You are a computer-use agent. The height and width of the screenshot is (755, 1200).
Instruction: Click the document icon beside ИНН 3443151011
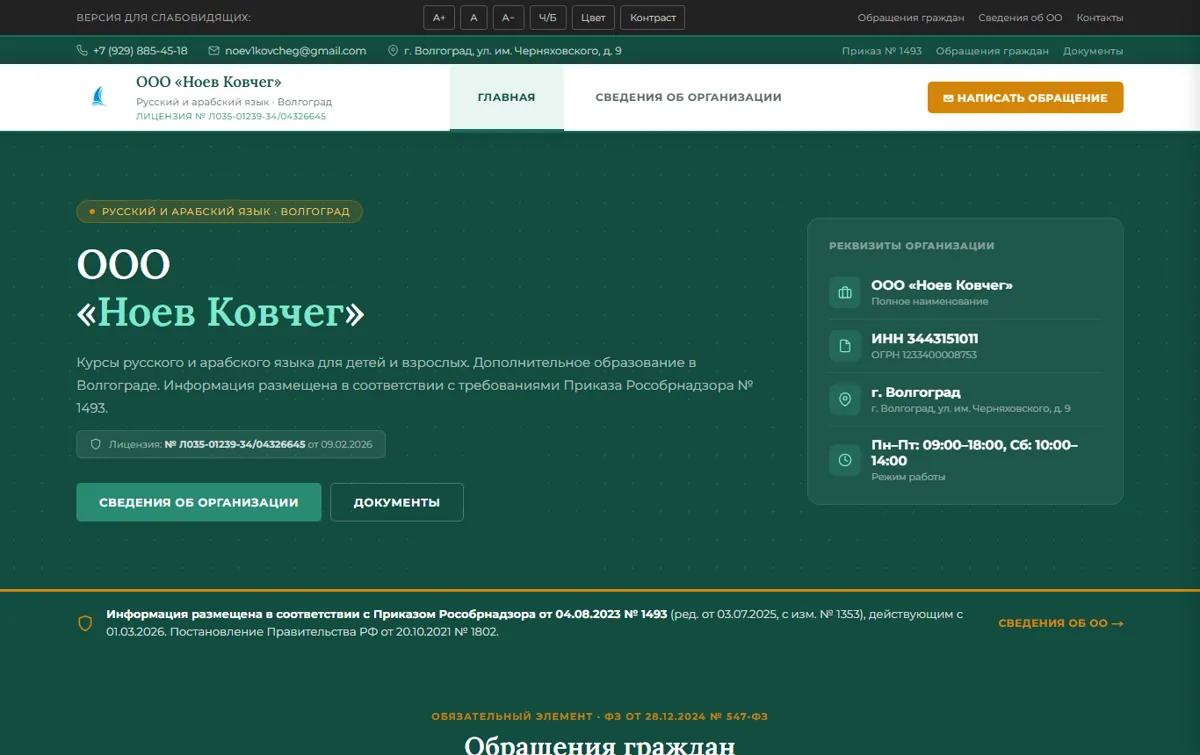click(845, 346)
